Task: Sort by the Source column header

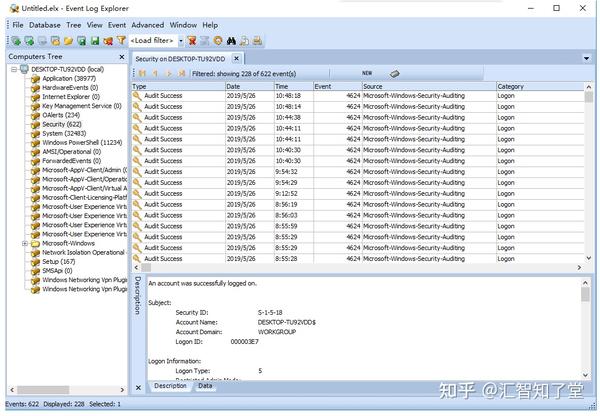Action: tap(429, 86)
